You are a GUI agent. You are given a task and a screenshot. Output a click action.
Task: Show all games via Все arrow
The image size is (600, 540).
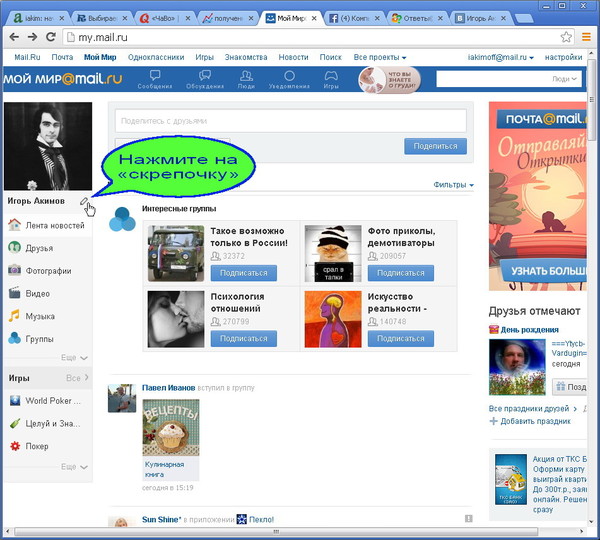(x=77, y=378)
